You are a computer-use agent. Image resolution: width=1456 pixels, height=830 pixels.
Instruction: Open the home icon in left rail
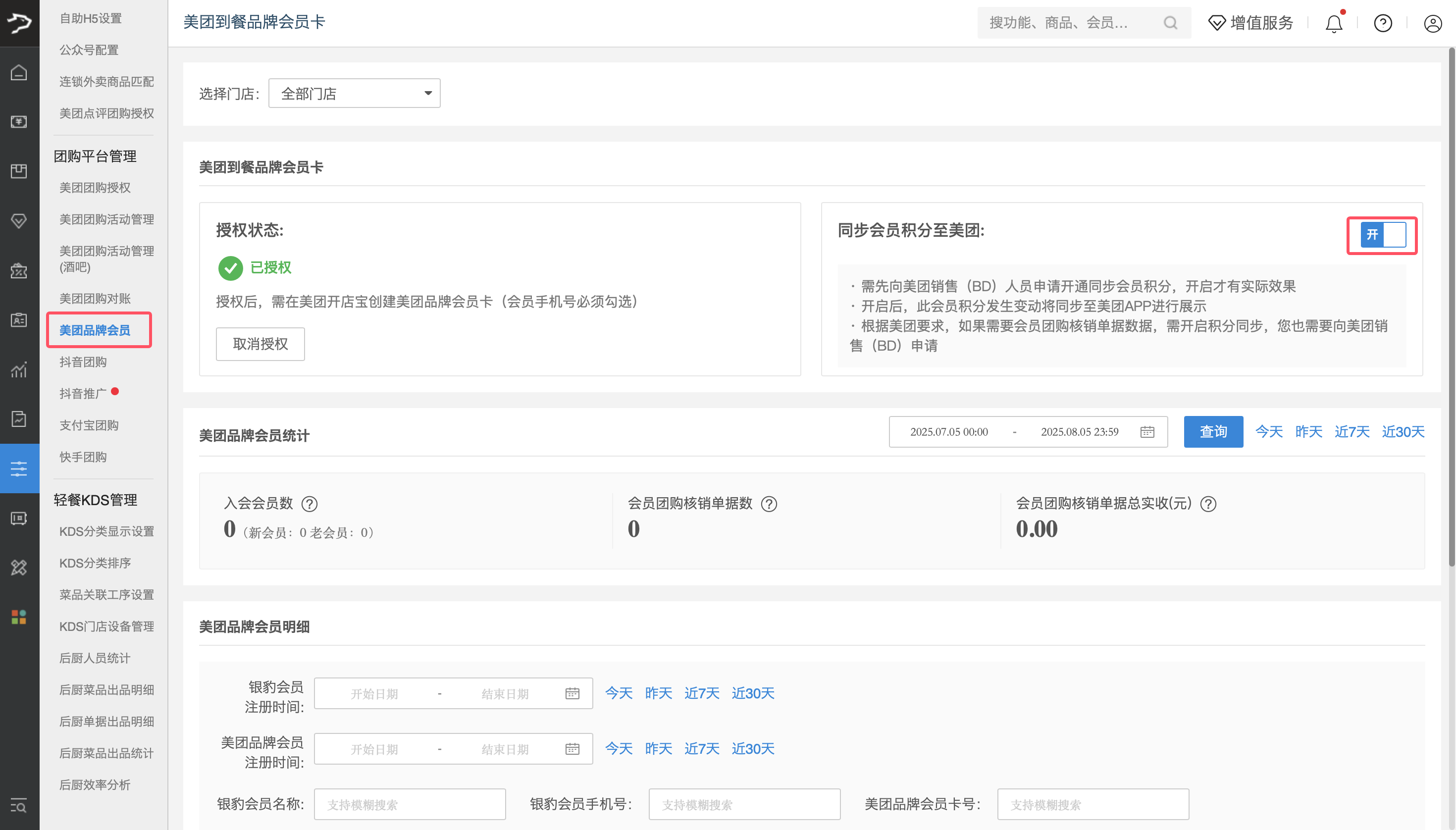click(x=19, y=72)
